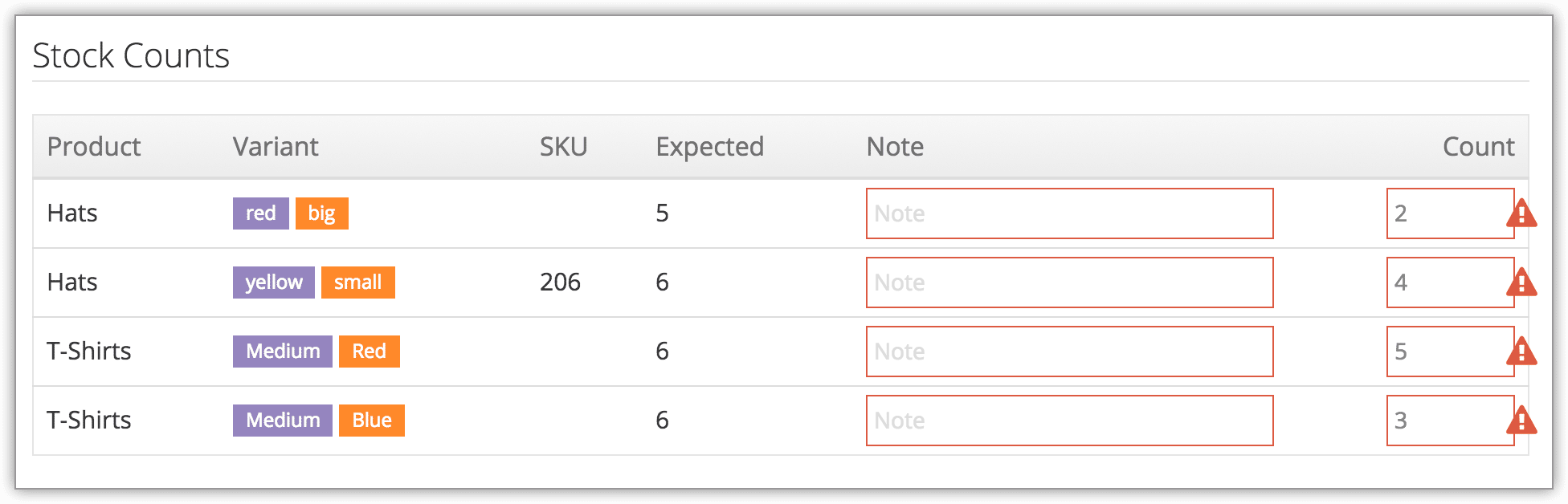The width and height of the screenshot is (1568, 504).
Task: Focus the Note field for Hats red big
Action: pos(1070,213)
